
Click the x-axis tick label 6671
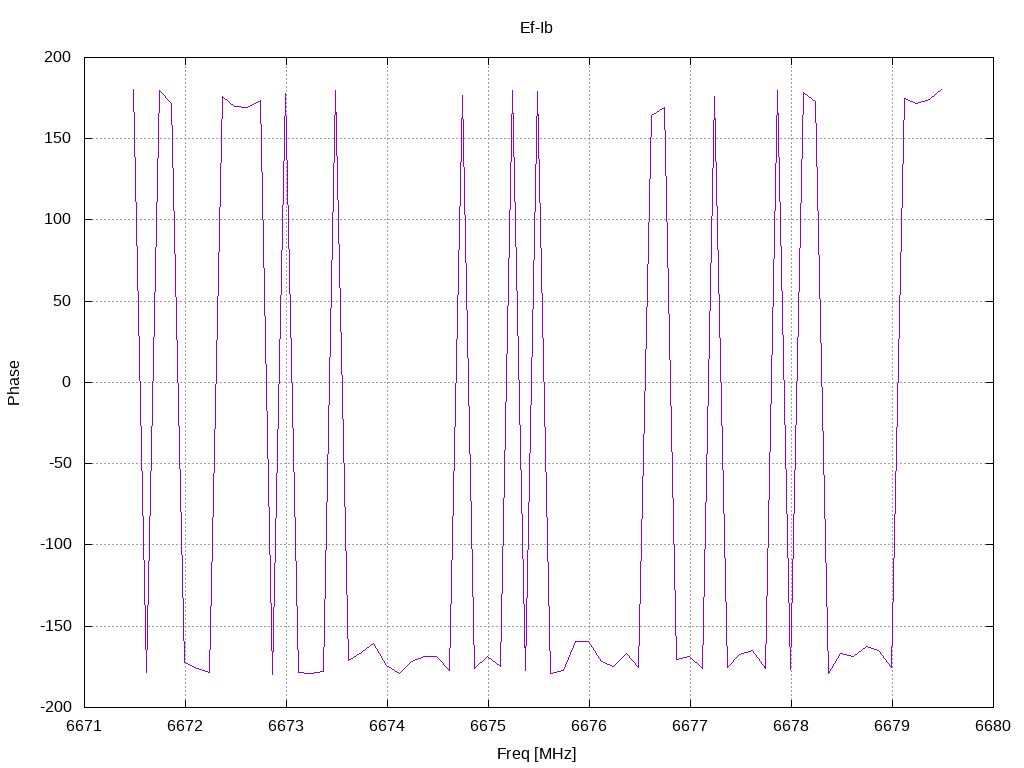click(84, 726)
